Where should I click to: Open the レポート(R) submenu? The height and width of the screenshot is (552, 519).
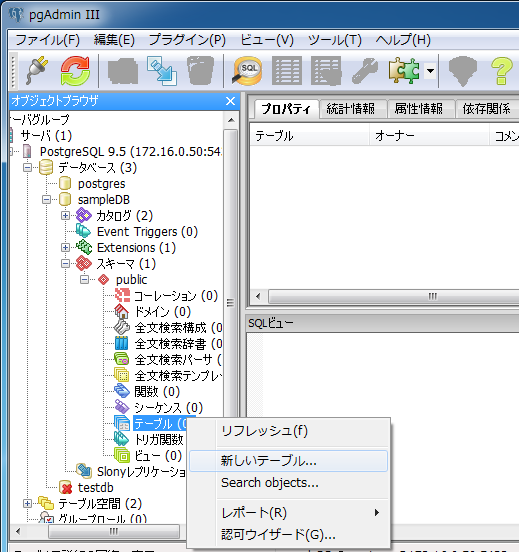289,513
